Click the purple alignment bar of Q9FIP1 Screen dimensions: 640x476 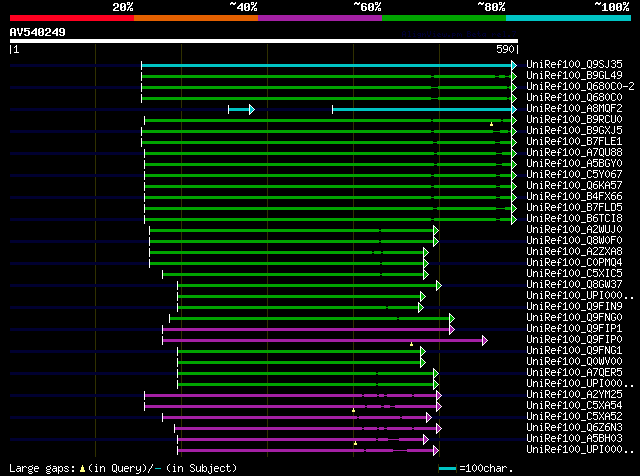(306, 329)
